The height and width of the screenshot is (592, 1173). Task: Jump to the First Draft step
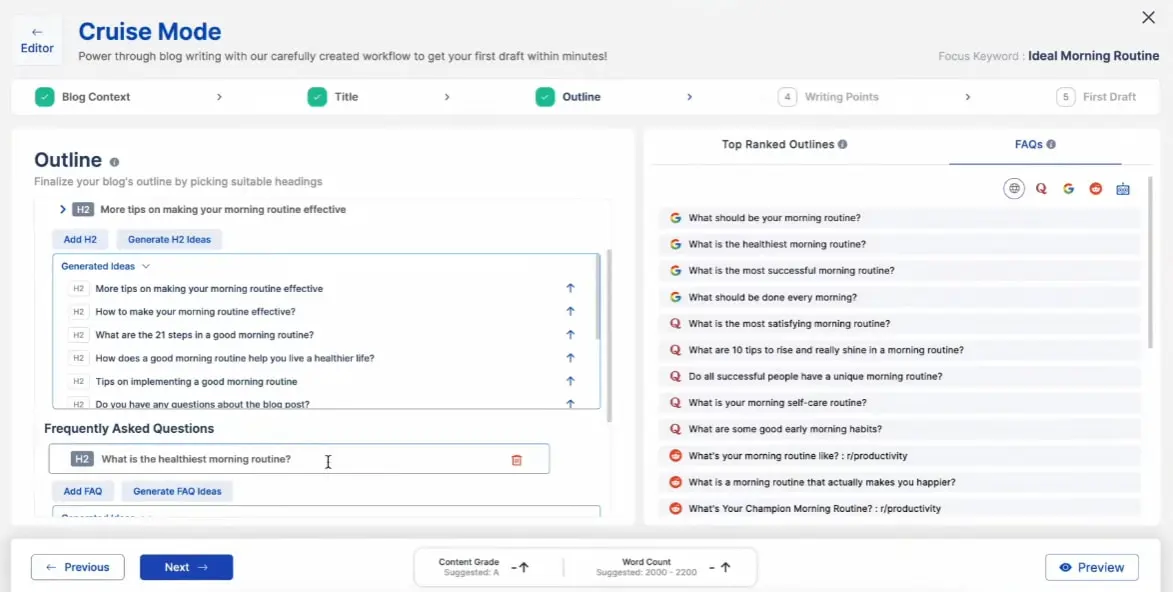1096,97
